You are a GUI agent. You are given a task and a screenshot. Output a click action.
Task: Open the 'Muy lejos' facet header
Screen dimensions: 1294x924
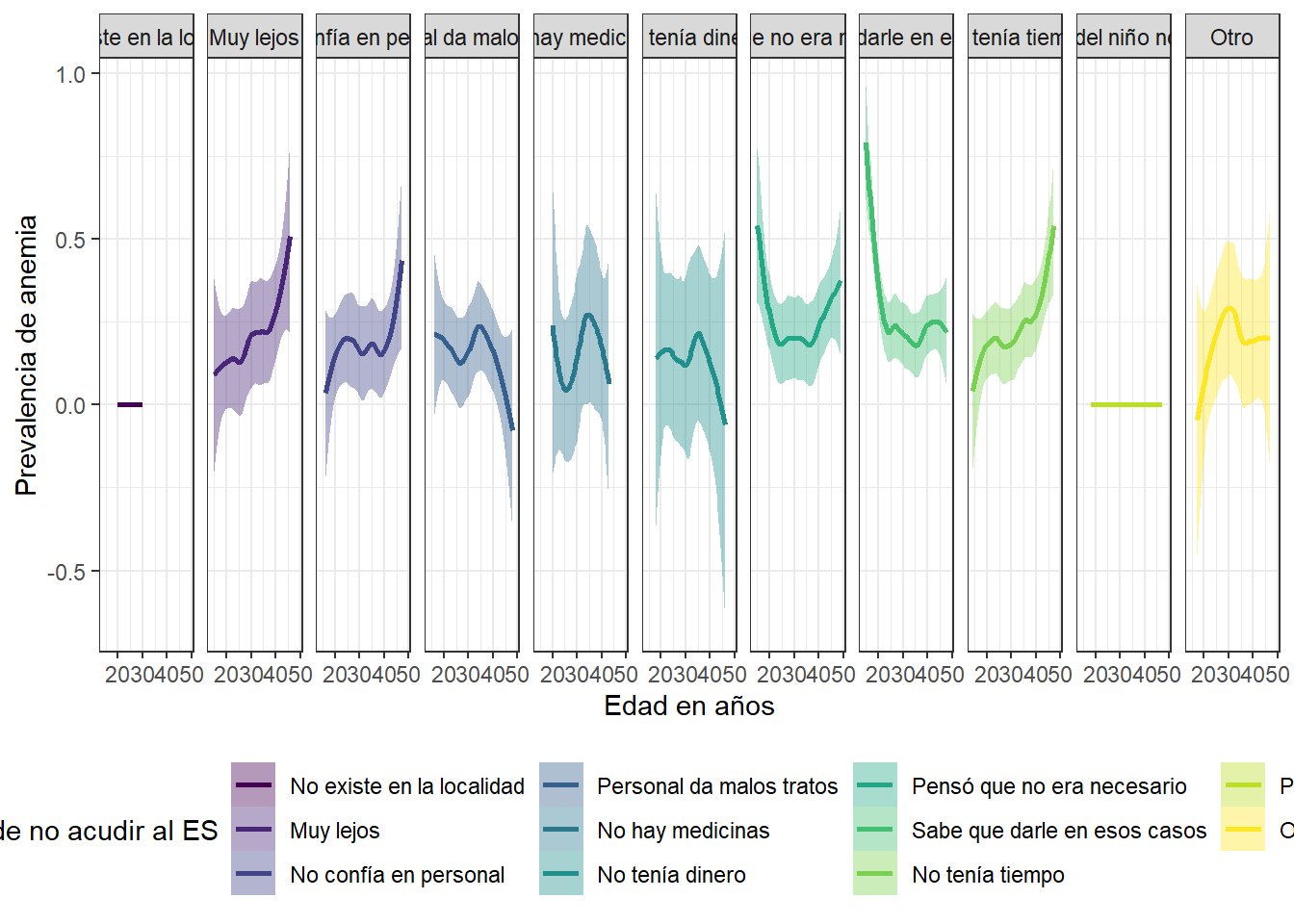coord(254,38)
